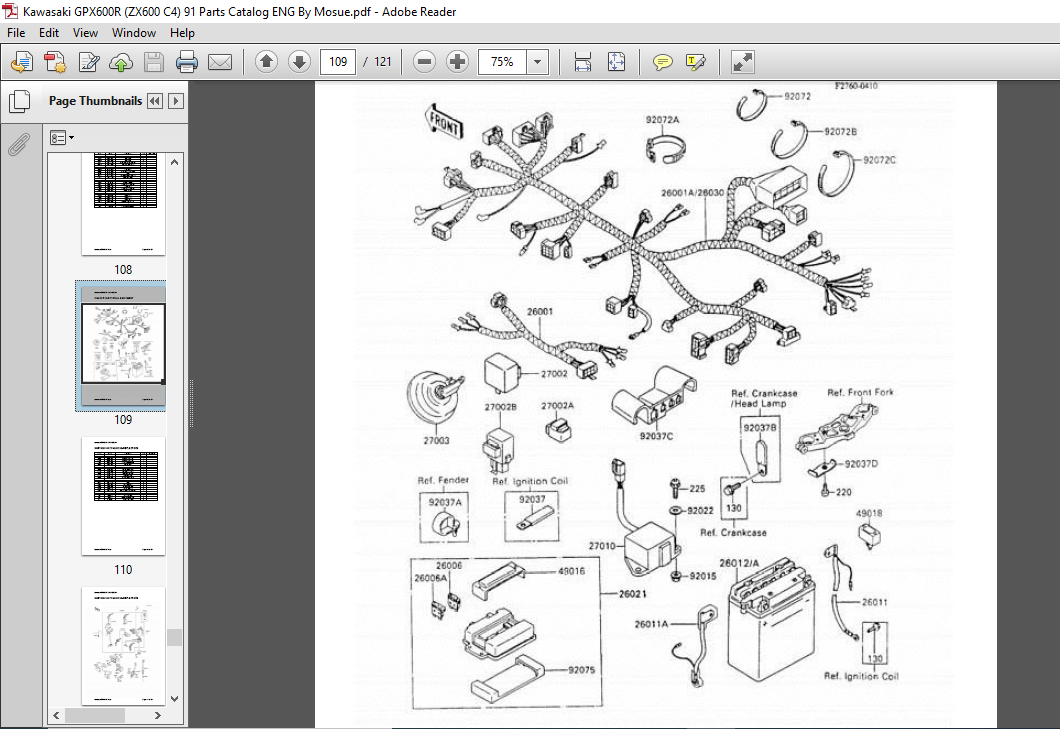Click part label 26012/A battery
The height and width of the screenshot is (729, 1060).
[x=739, y=563]
